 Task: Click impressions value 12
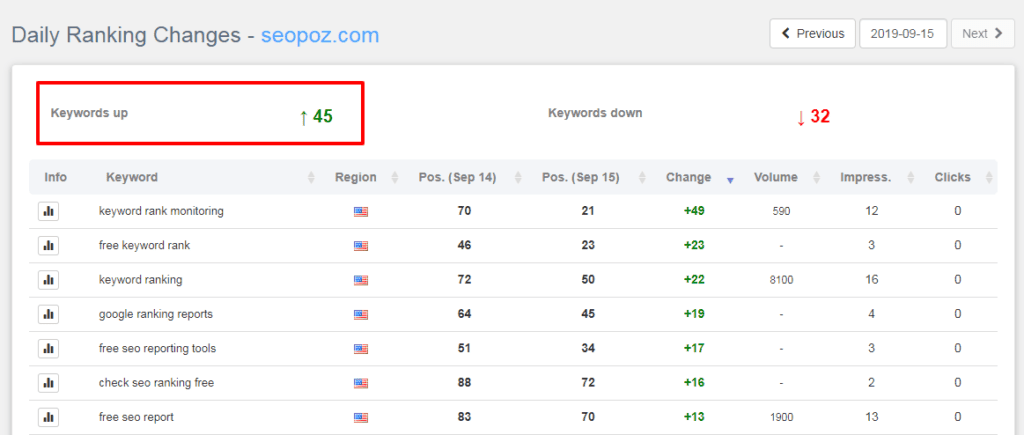coord(871,211)
